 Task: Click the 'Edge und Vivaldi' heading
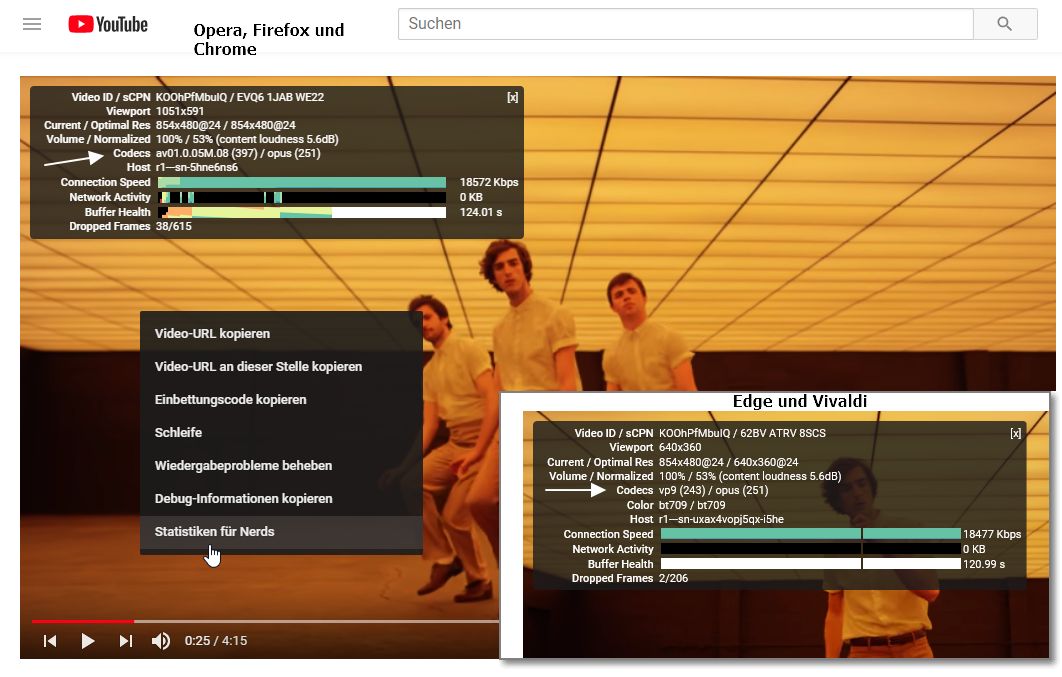[800, 401]
